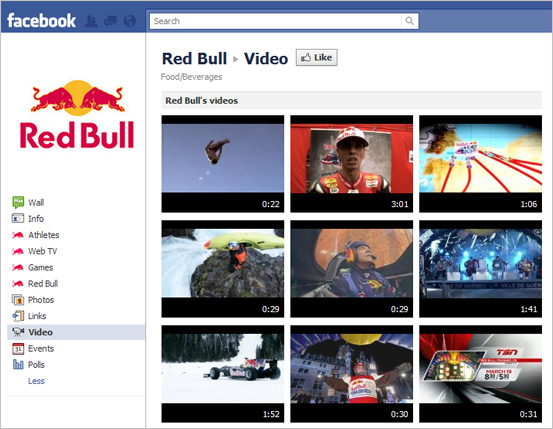The width and height of the screenshot is (553, 429).
Task: Click the Food/Beverages category text
Action: click(191, 77)
